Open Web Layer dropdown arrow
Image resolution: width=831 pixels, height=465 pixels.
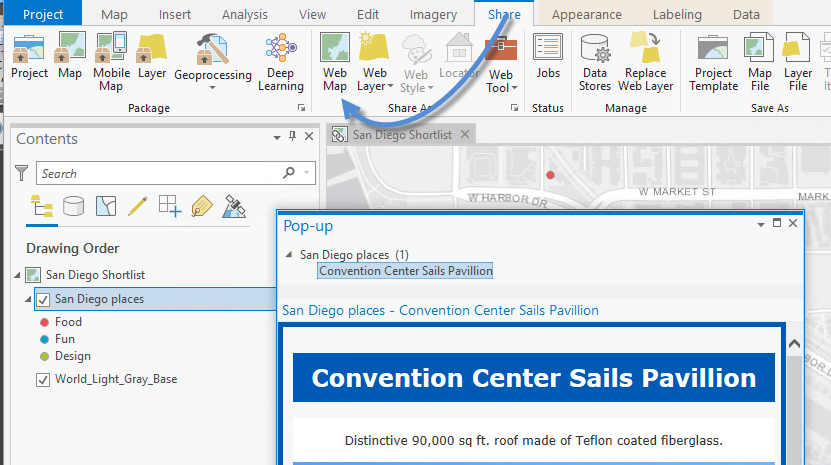tap(391, 86)
